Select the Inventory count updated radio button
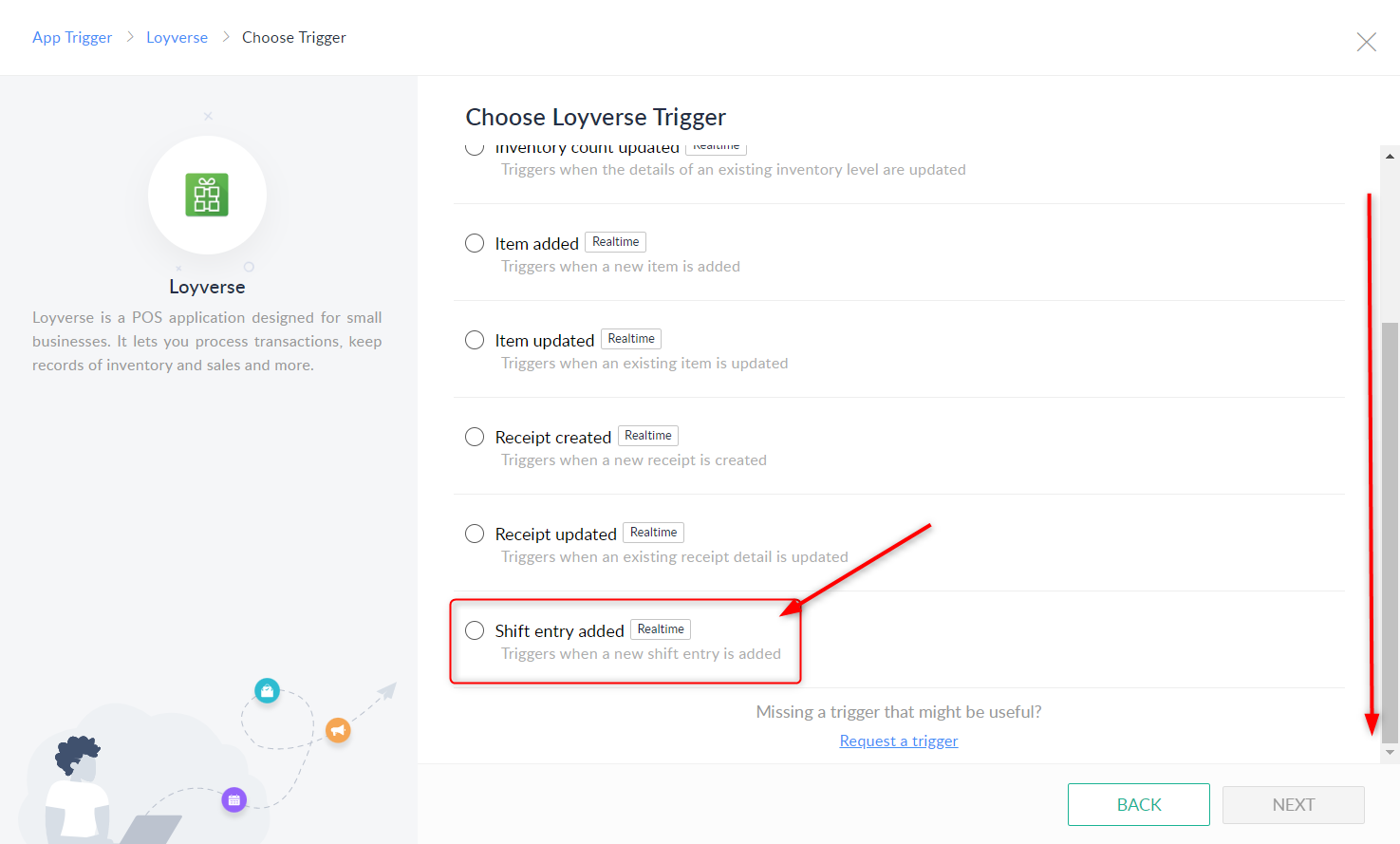Screen dimensions: 1400x844 pos(475,149)
